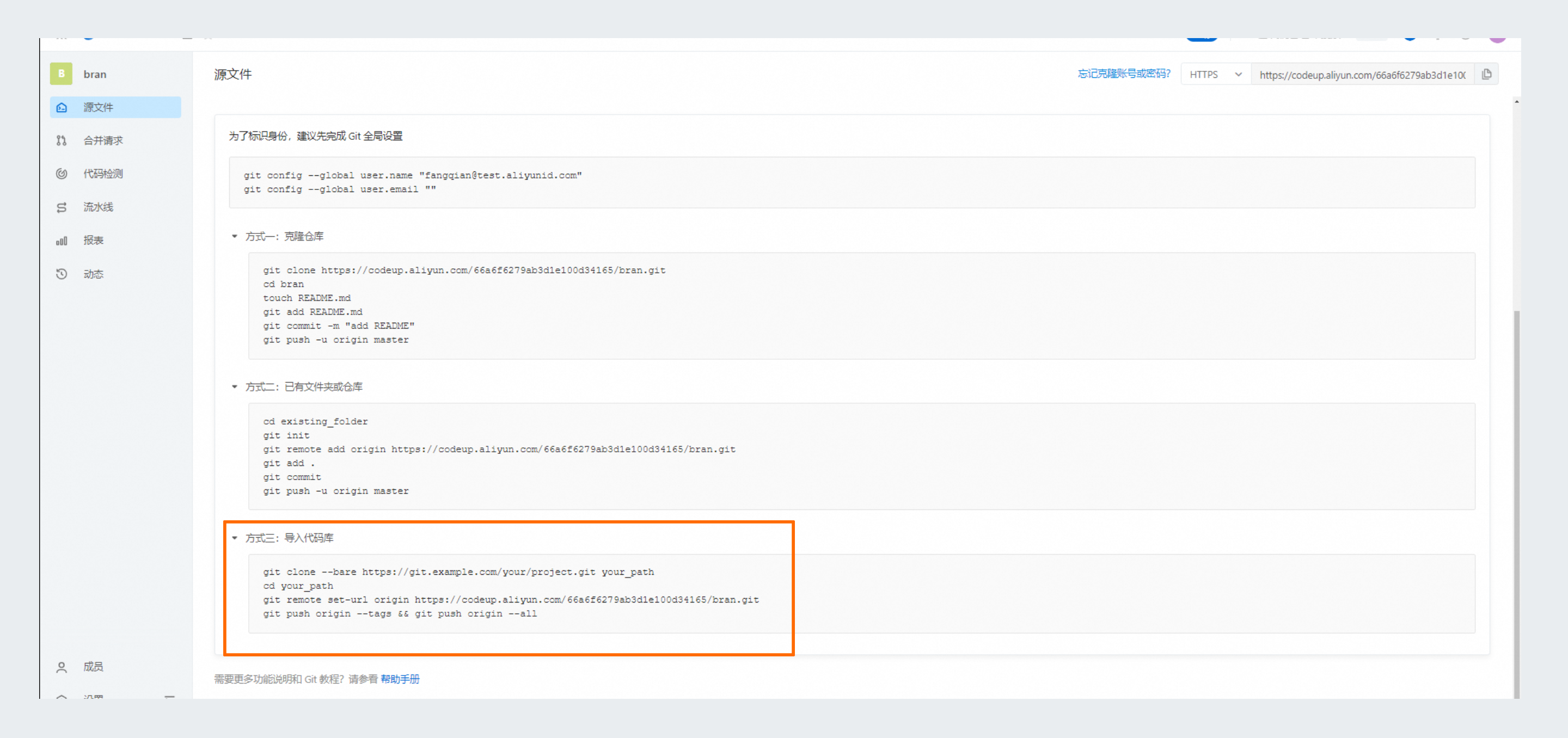Click the 源文件 page heading
The image size is (1568, 738).
232,74
